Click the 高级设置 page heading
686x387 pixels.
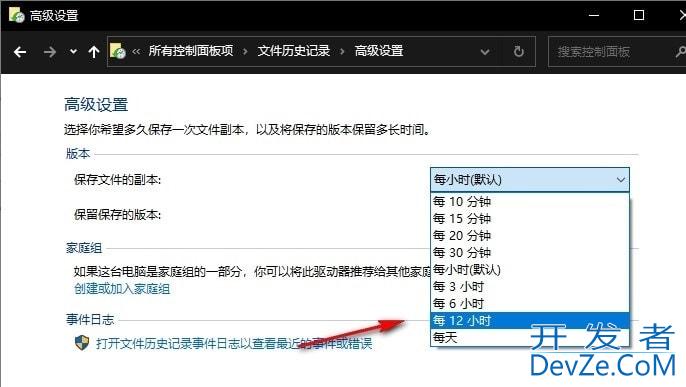coord(96,105)
